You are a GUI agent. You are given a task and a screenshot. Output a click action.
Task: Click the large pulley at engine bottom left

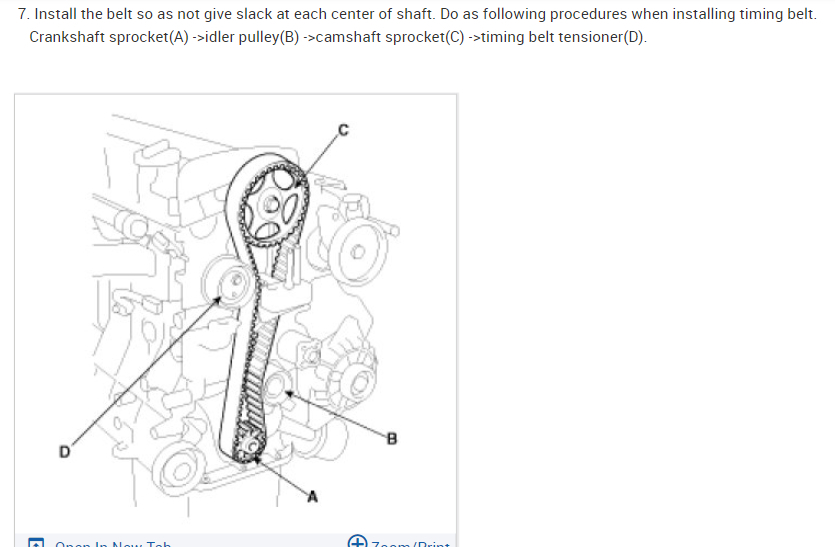coord(180,471)
